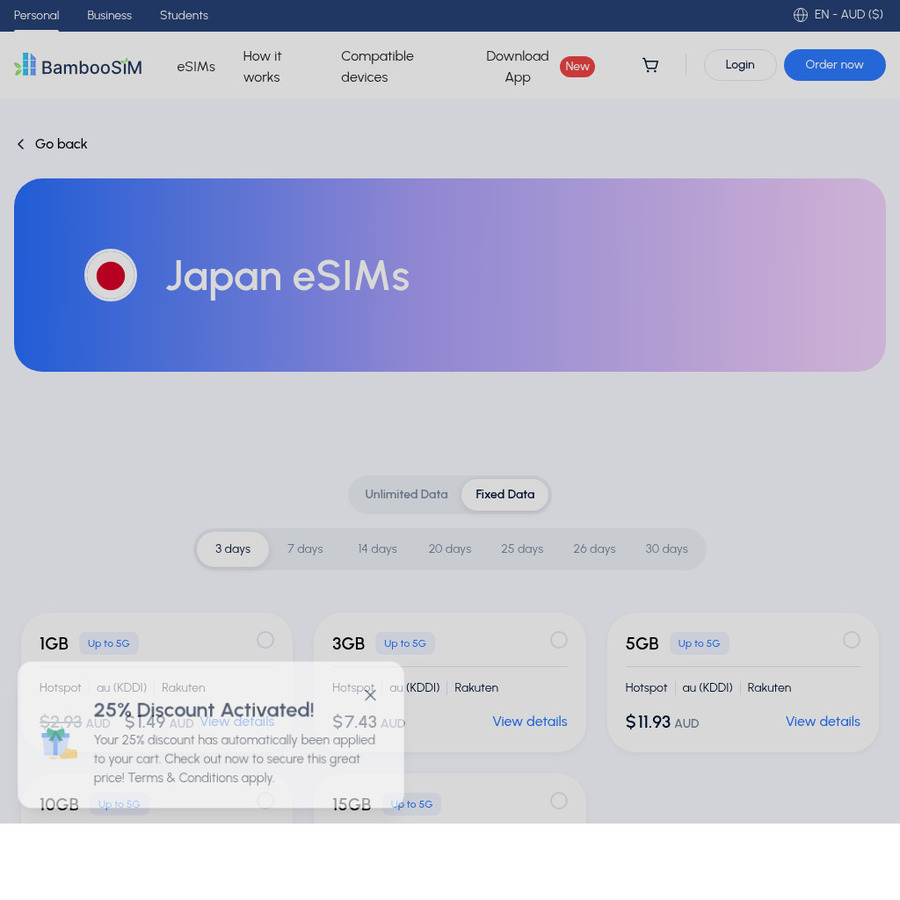Click the gift box icon in notification

tap(59, 743)
